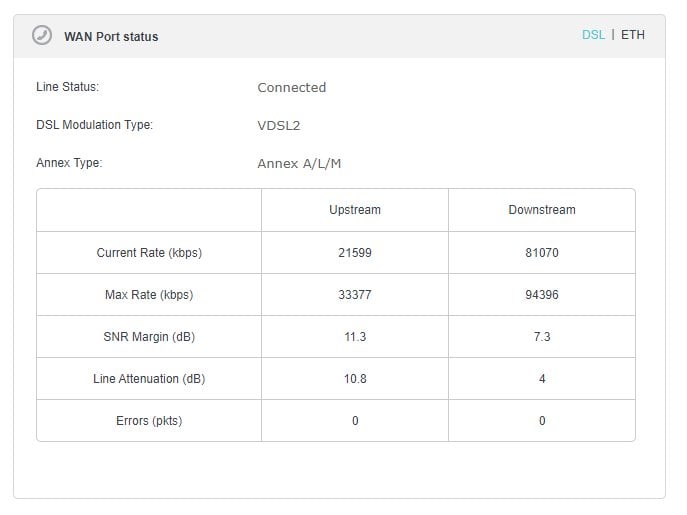
Task: Switch to the DSL tab
Action: click(x=593, y=35)
